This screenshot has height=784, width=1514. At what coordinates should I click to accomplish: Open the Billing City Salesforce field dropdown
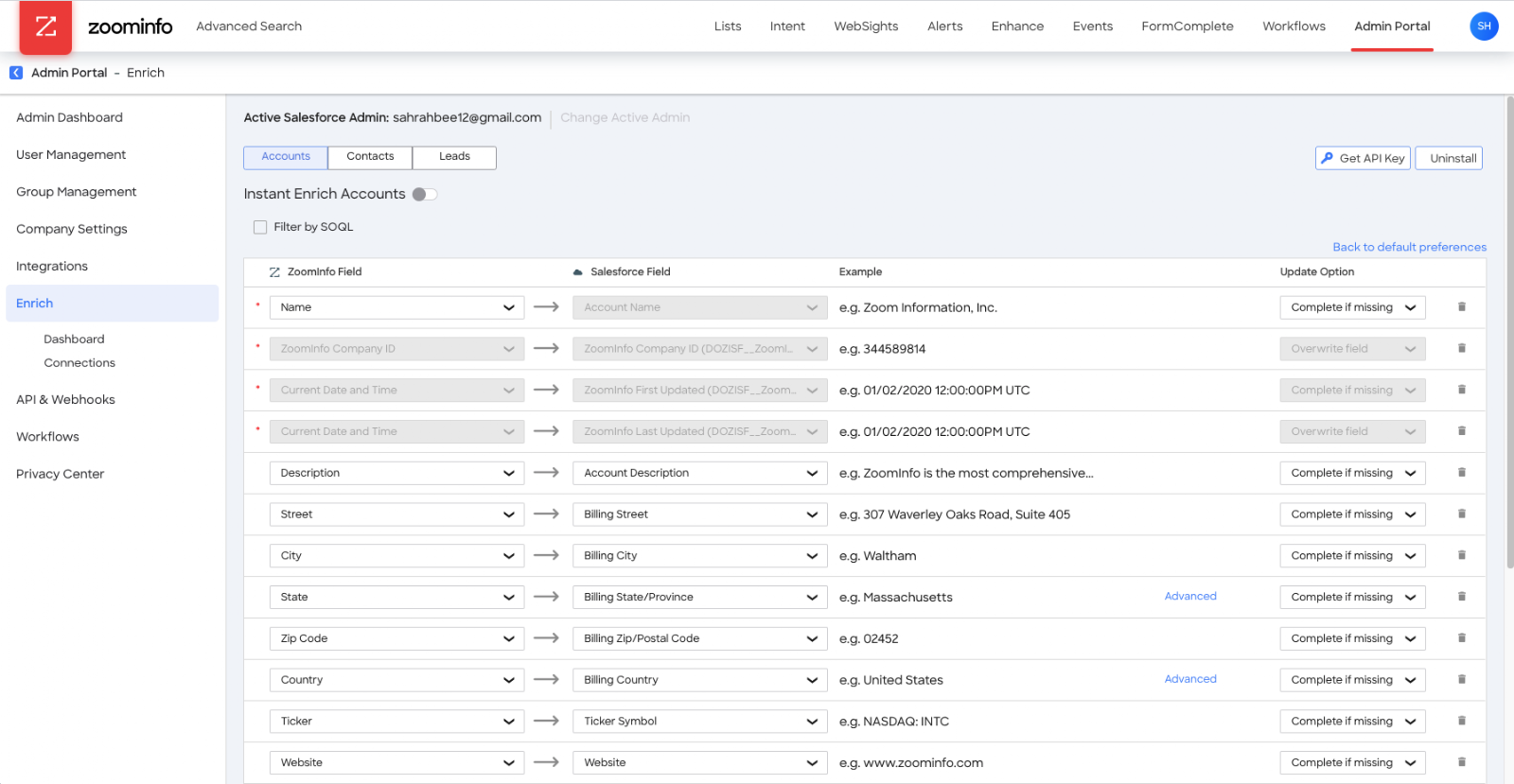tap(700, 556)
